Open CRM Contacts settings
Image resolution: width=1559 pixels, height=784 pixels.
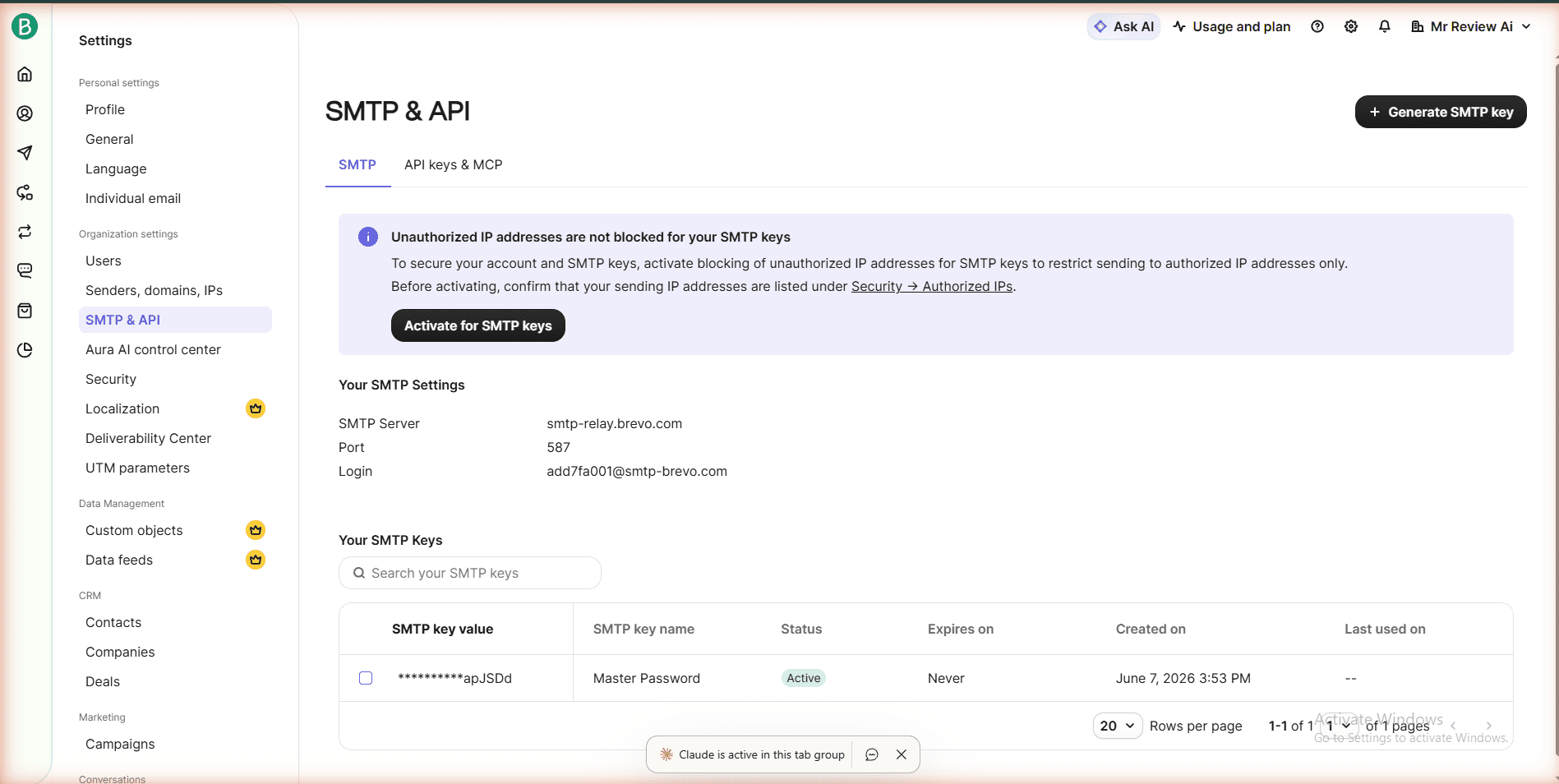[113, 622]
